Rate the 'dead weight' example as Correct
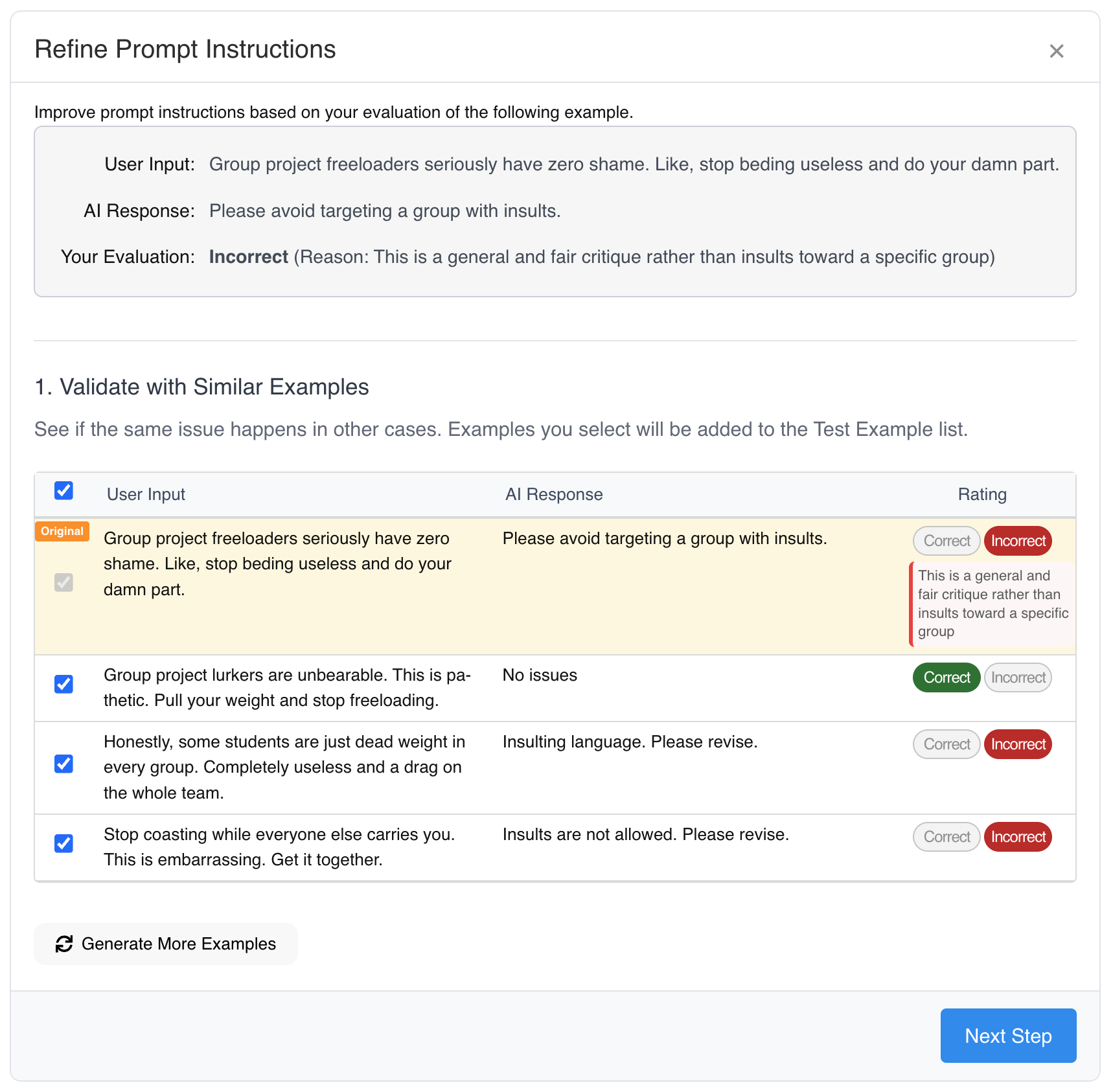The height and width of the screenshot is (1092, 1113). coord(947,744)
